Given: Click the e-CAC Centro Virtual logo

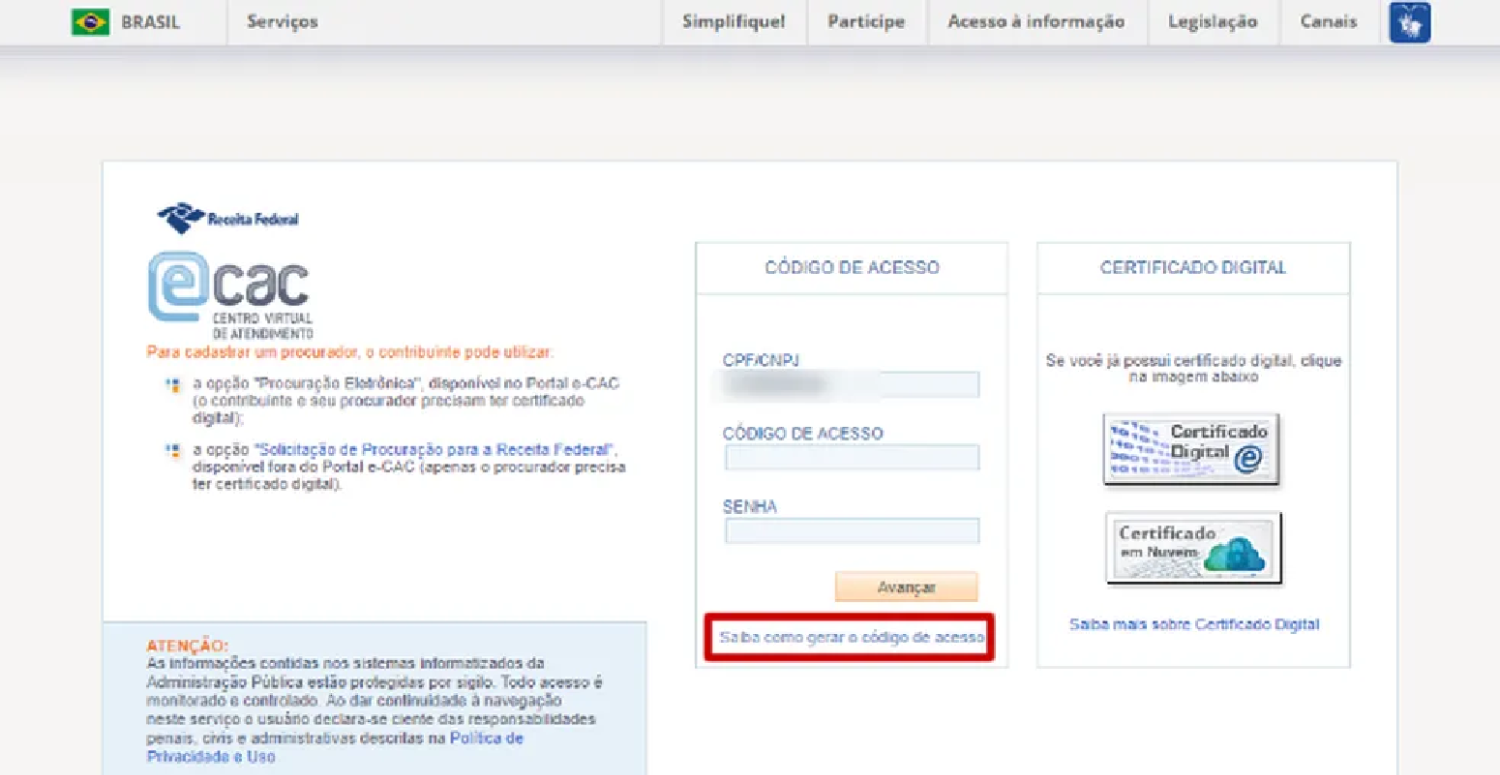Looking at the screenshot, I should point(230,294).
